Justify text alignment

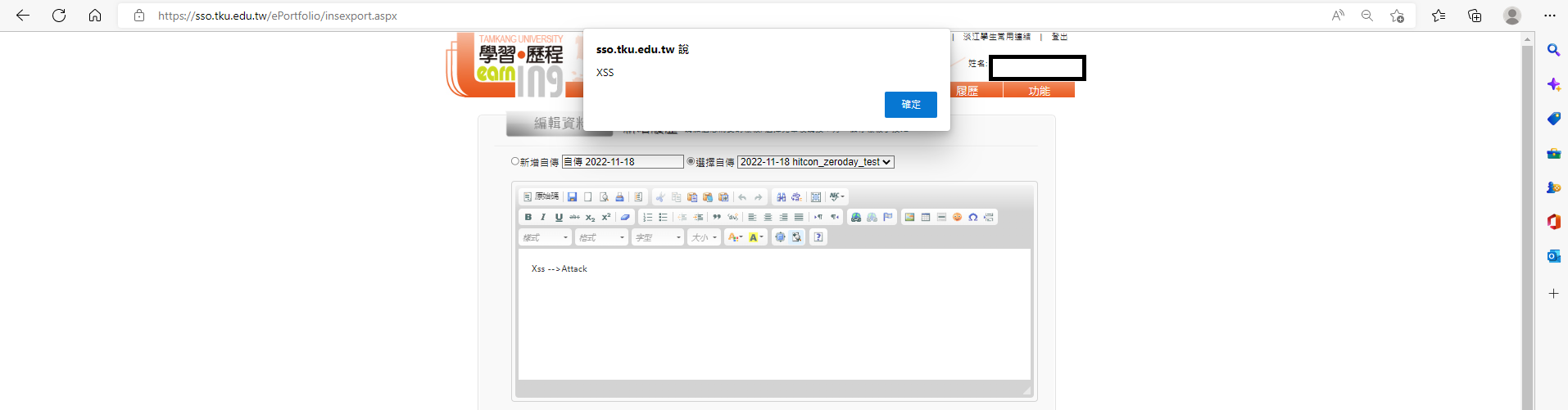point(799,217)
